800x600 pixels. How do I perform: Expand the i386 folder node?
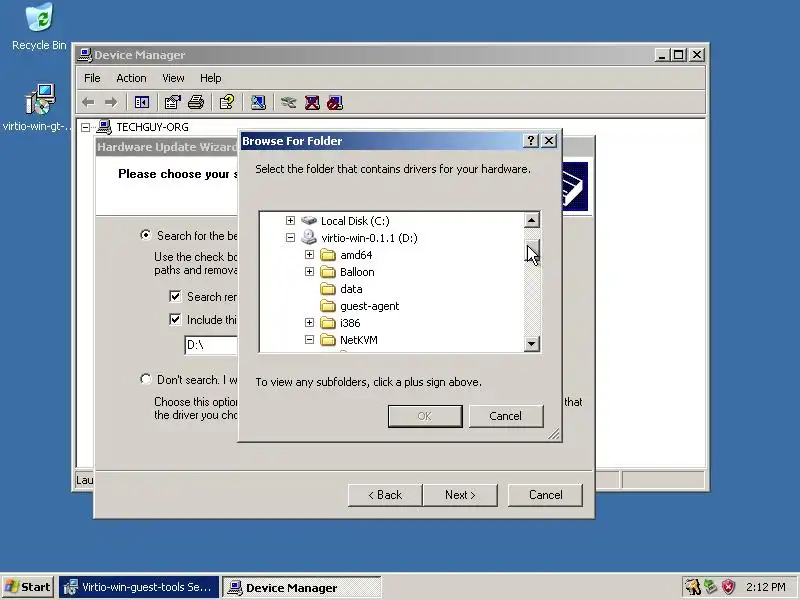click(x=309, y=322)
